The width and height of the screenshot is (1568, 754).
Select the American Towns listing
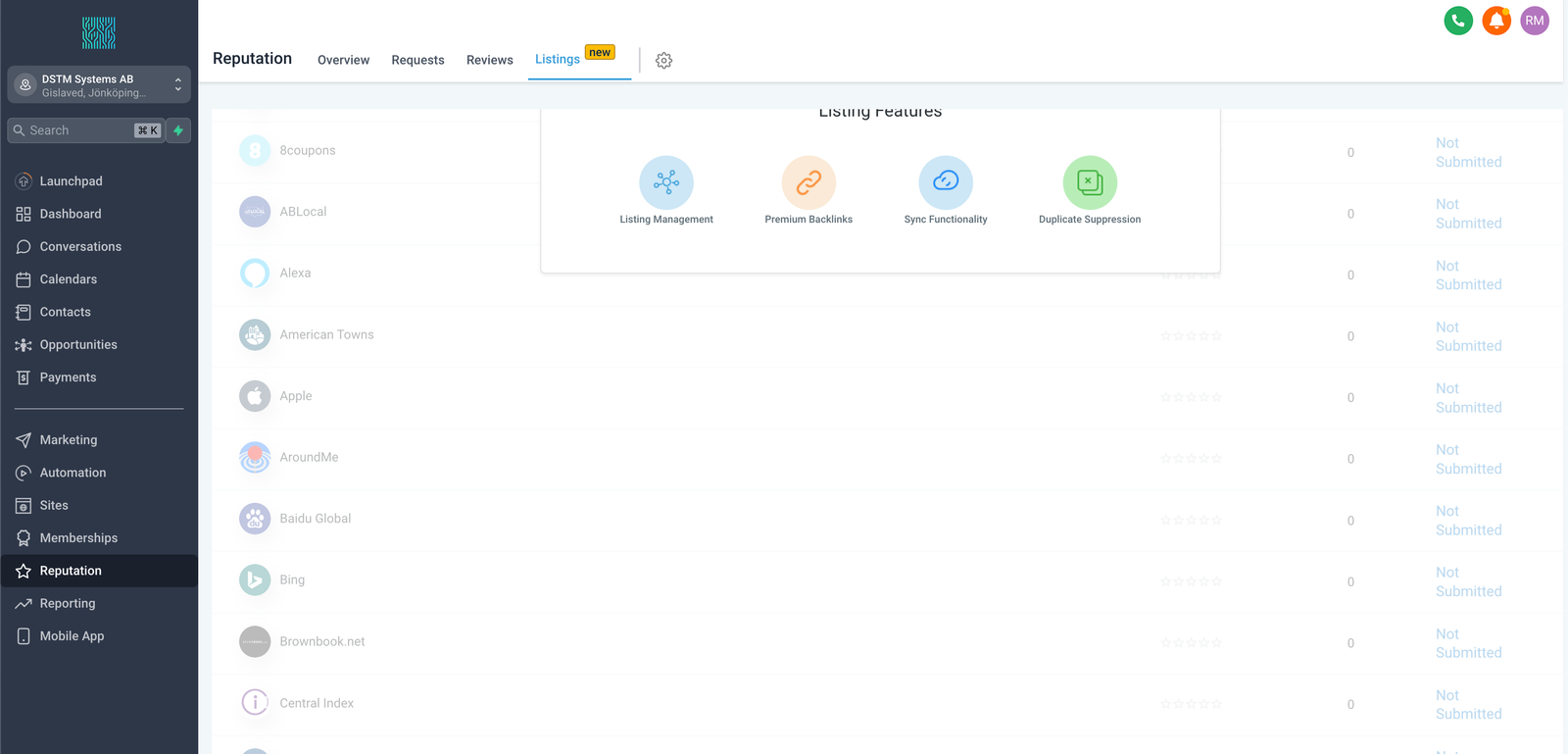[x=326, y=335]
